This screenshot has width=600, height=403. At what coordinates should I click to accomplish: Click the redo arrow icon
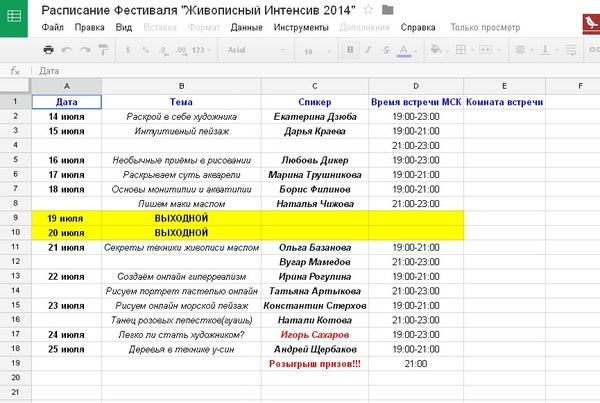coord(85,50)
